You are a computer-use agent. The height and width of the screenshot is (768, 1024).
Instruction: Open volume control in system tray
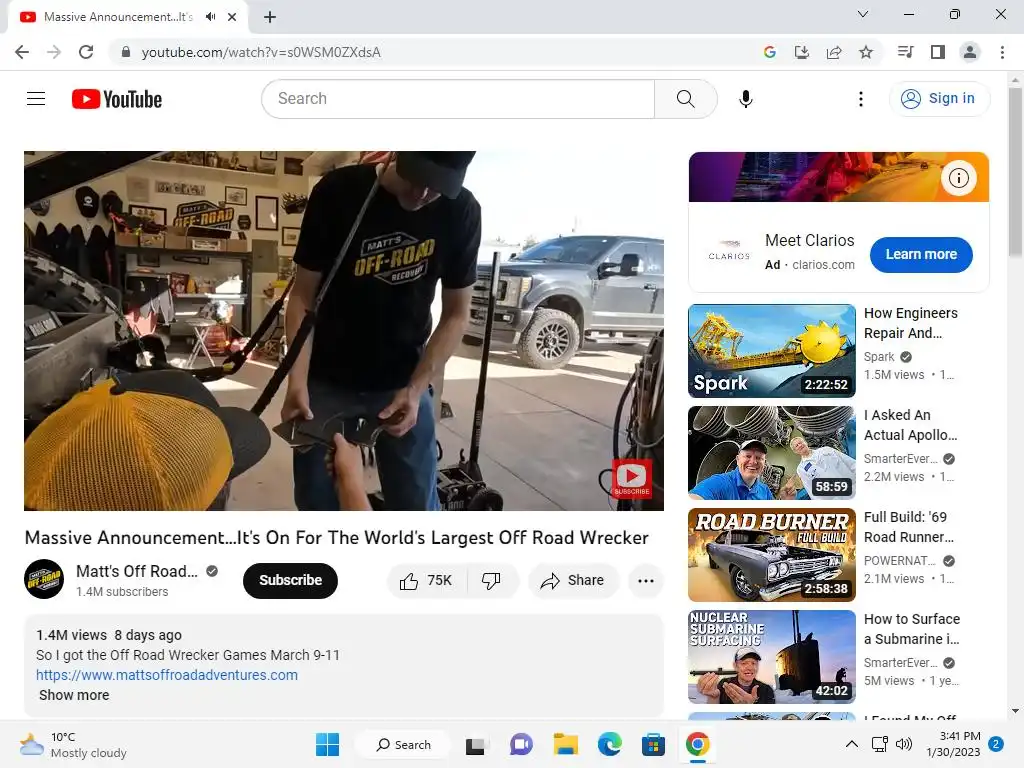[x=904, y=744]
